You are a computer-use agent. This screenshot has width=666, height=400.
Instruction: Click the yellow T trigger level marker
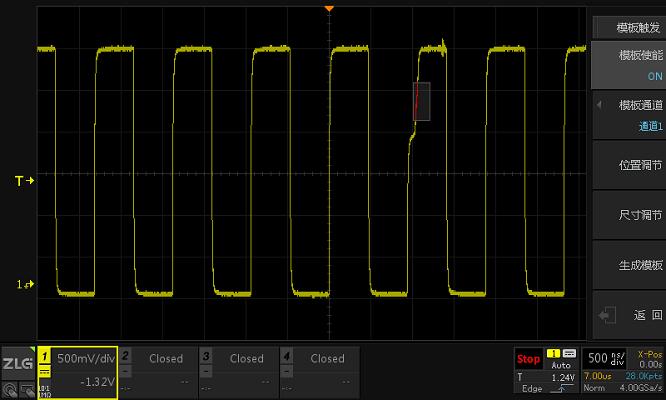point(25,181)
